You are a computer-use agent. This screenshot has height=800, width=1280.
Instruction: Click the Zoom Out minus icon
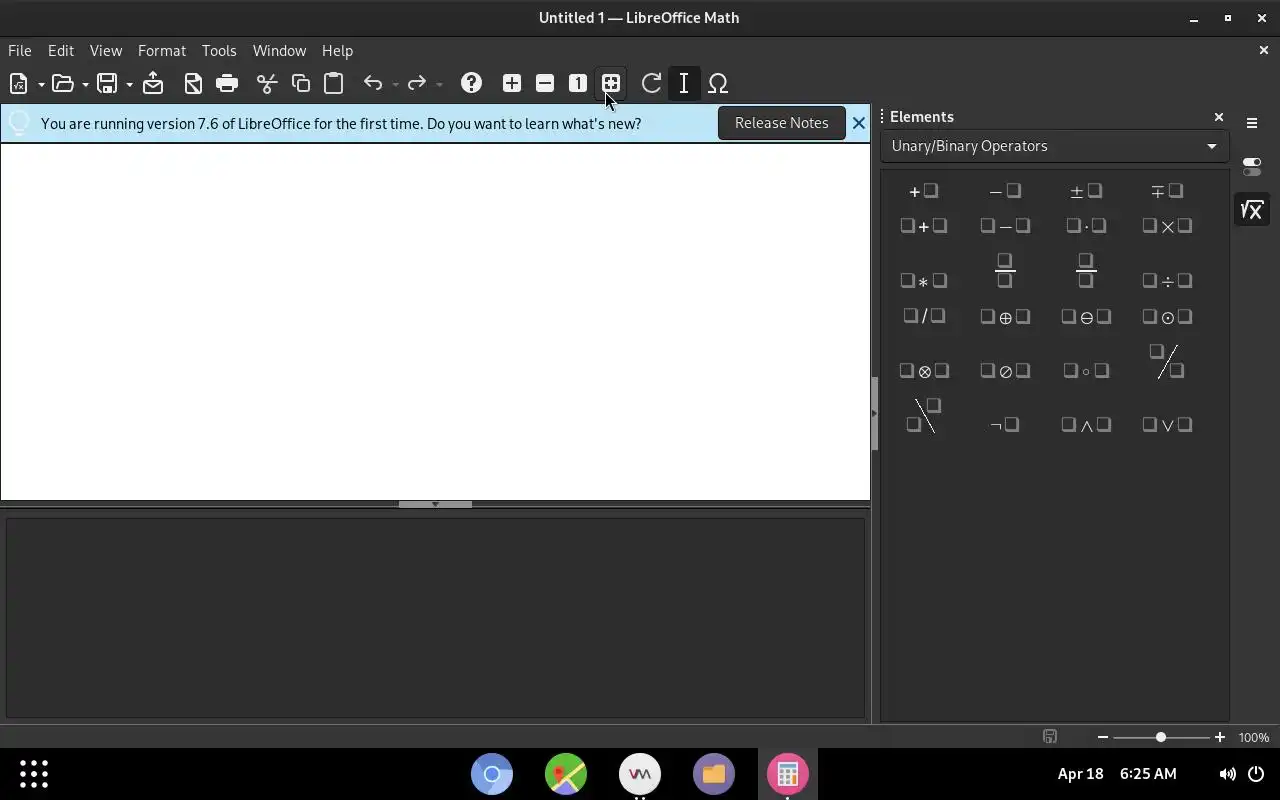click(x=545, y=84)
